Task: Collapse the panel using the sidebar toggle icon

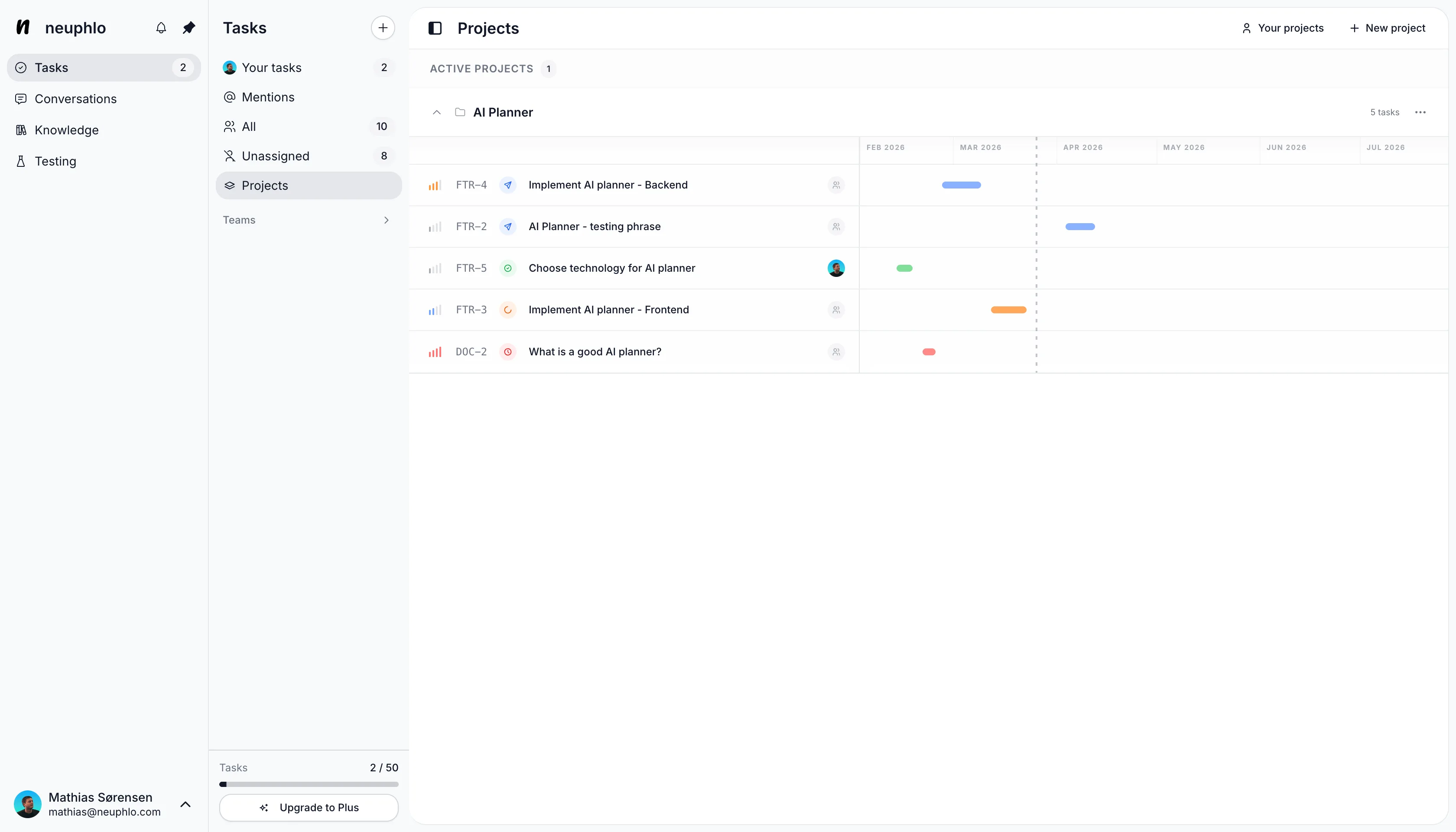Action: [x=435, y=27]
